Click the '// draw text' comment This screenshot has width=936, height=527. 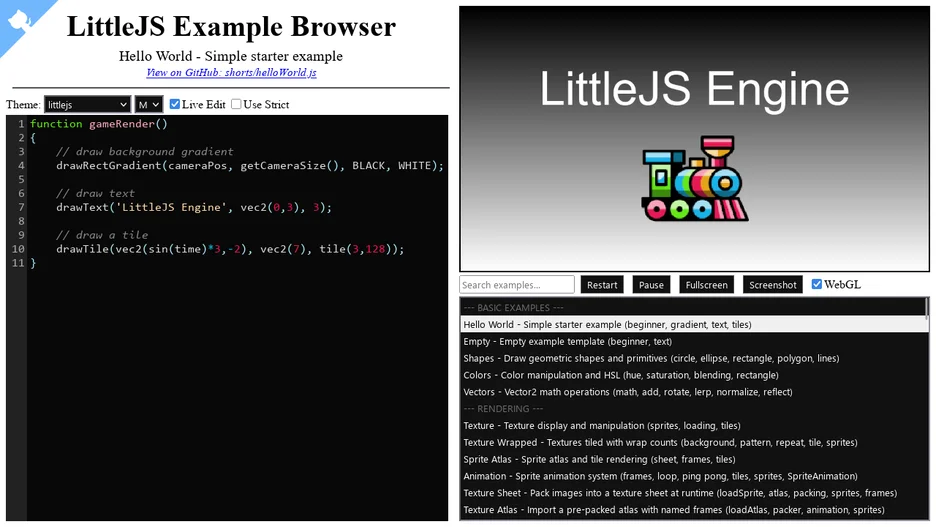[x=96, y=193]
